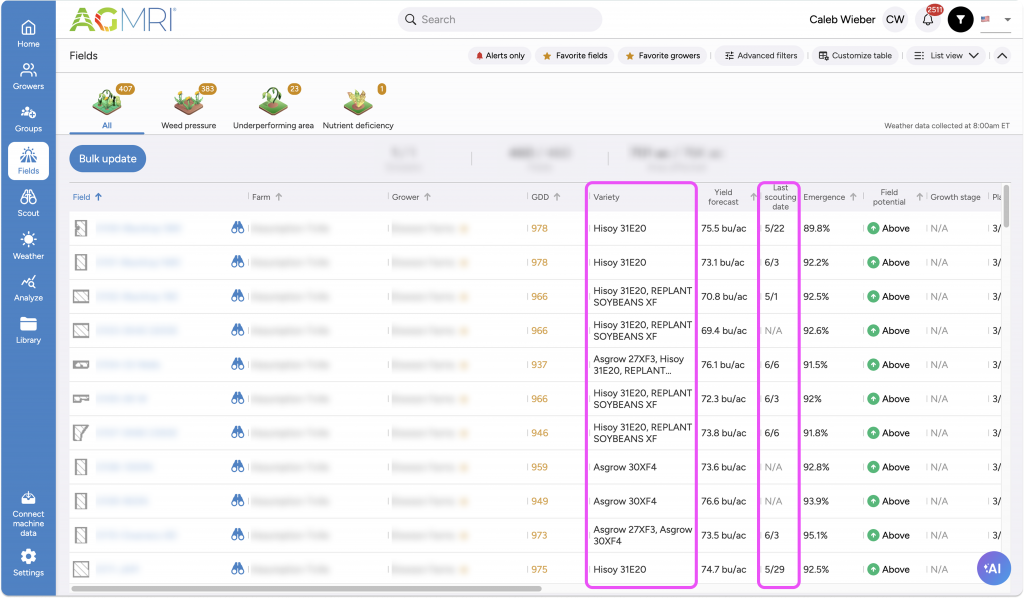Open the language flag dropdown
Viewport: 1024px width, 598px height.
coord(996,20)
